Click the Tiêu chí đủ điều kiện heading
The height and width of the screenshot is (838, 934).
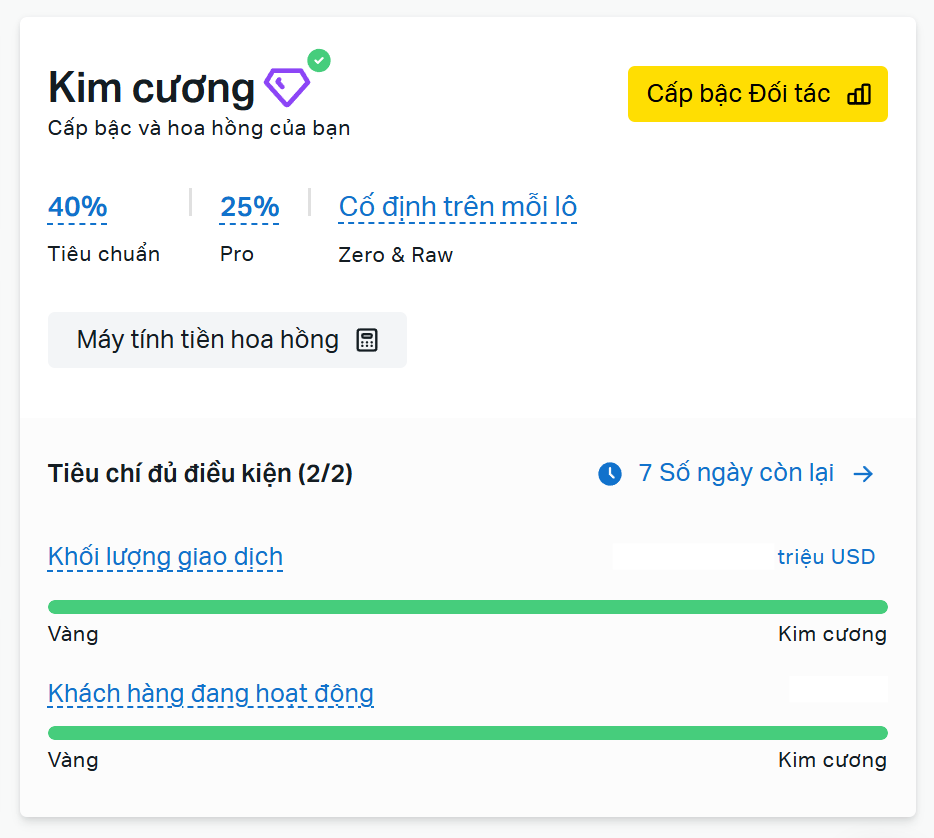click(200, 474)
